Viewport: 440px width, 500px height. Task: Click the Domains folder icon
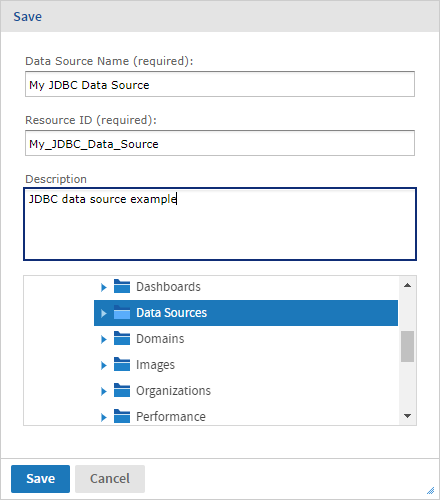[x=122, y=338]
